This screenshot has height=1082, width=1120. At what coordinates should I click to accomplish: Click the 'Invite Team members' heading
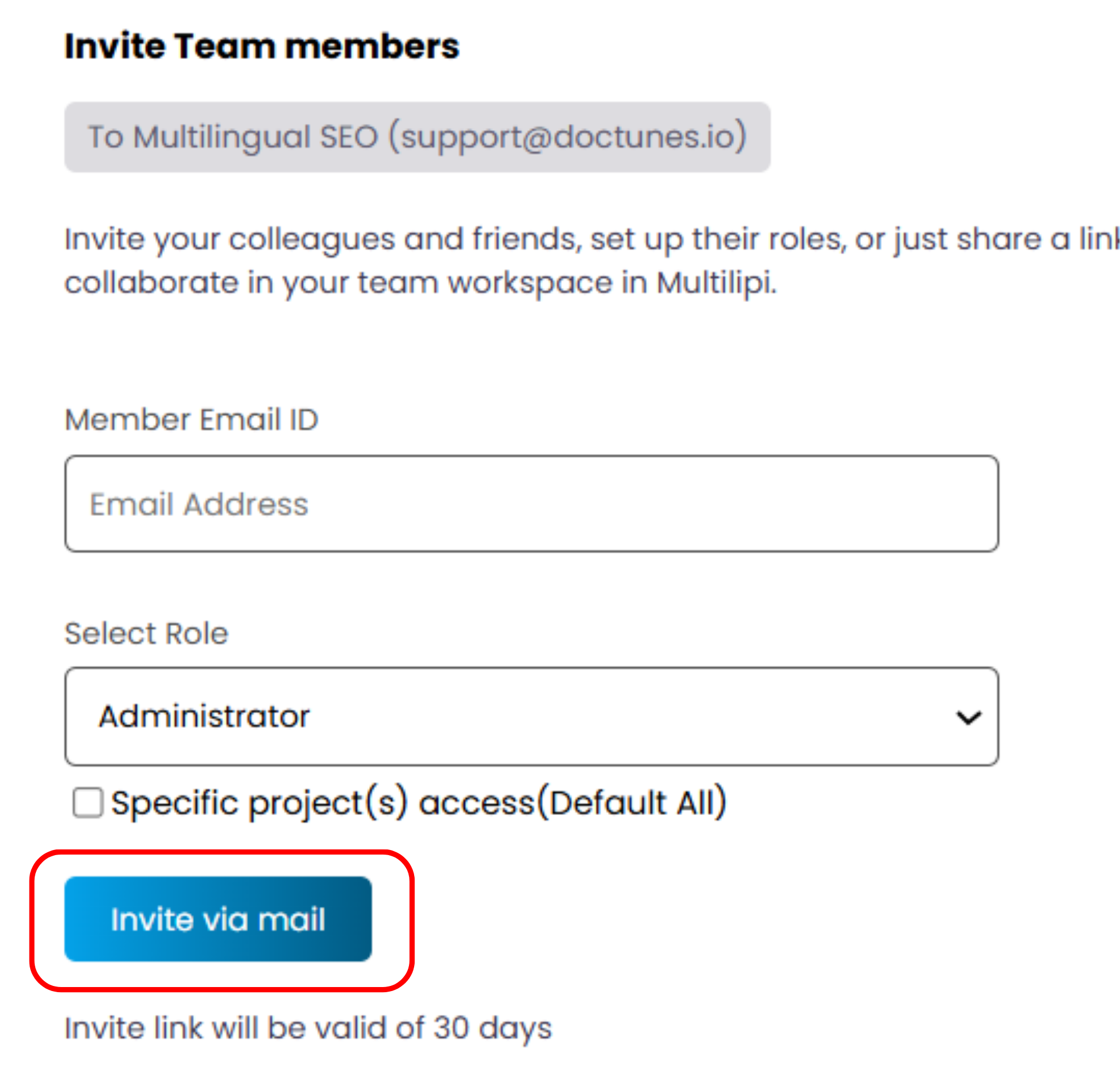(x=262, y=45)
